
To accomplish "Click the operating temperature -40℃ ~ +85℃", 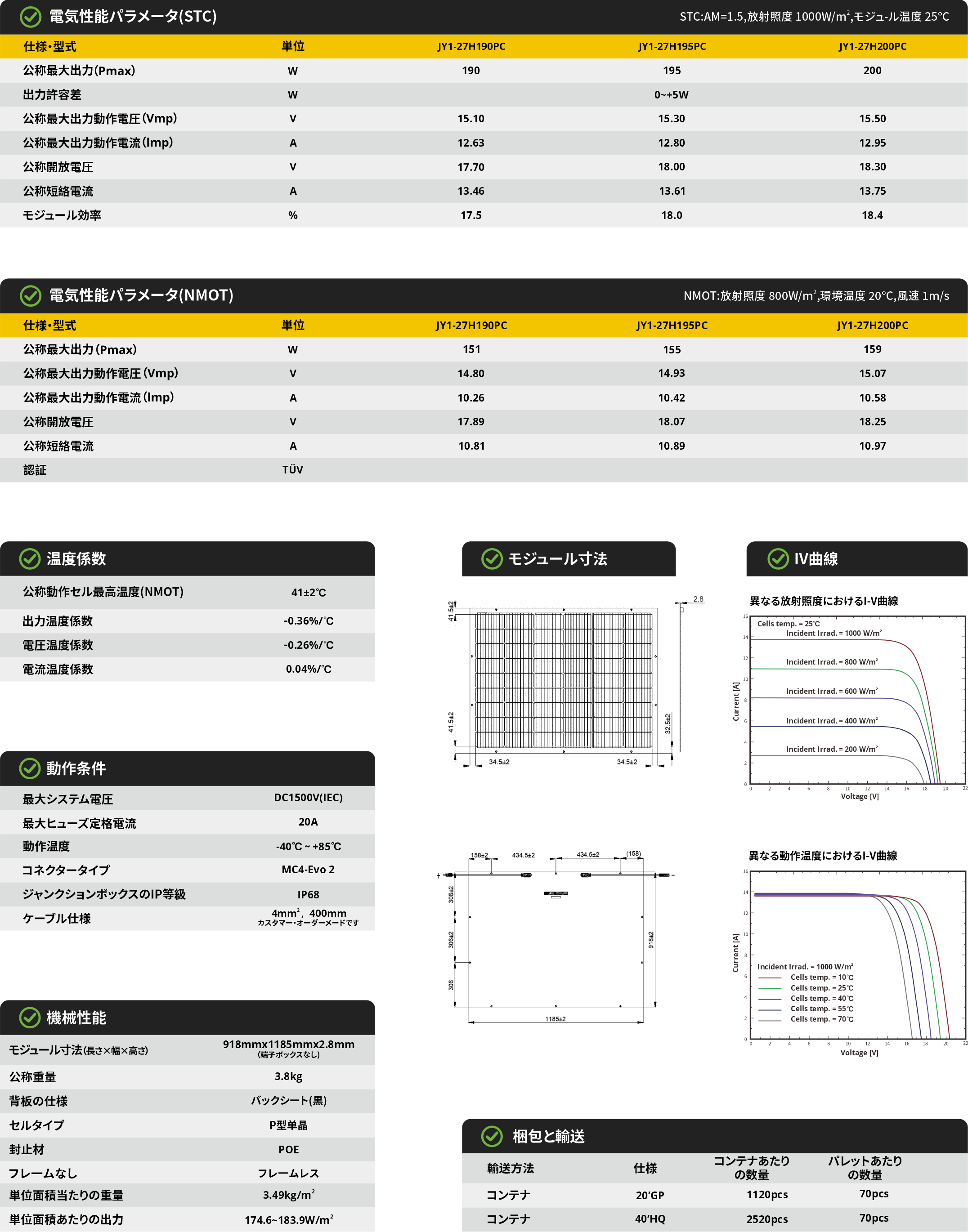I will click(x=308, y=847).
